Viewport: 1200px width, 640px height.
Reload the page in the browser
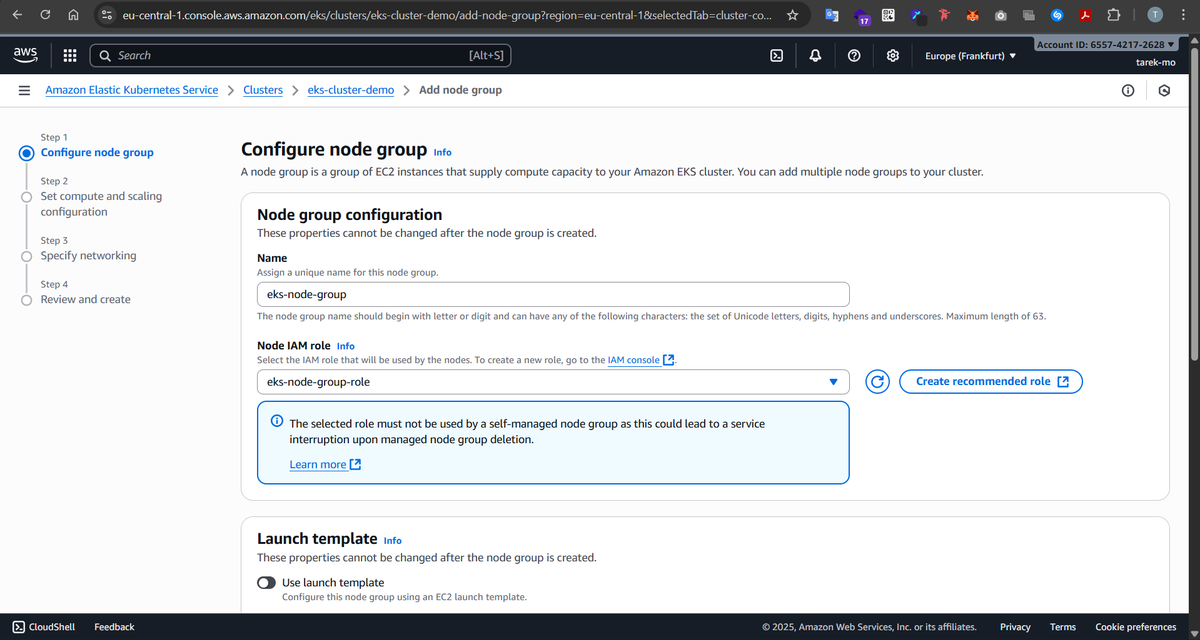(x=46, y=15)
